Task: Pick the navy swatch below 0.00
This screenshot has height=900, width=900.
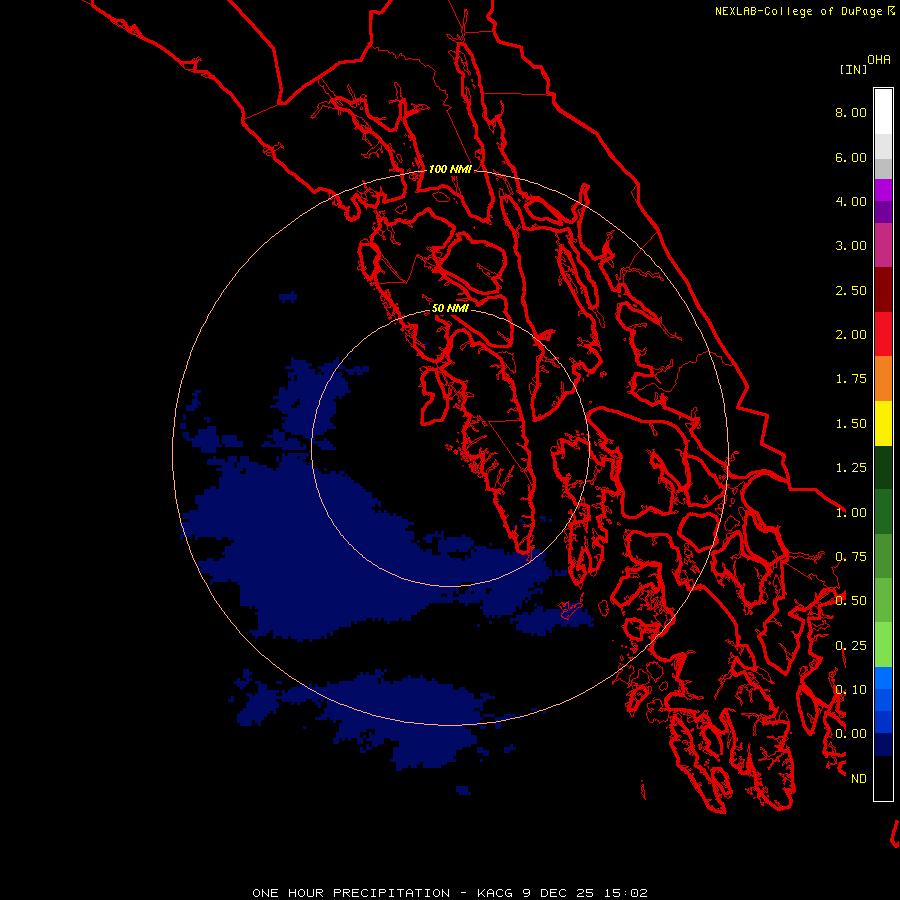Action: 883,744
